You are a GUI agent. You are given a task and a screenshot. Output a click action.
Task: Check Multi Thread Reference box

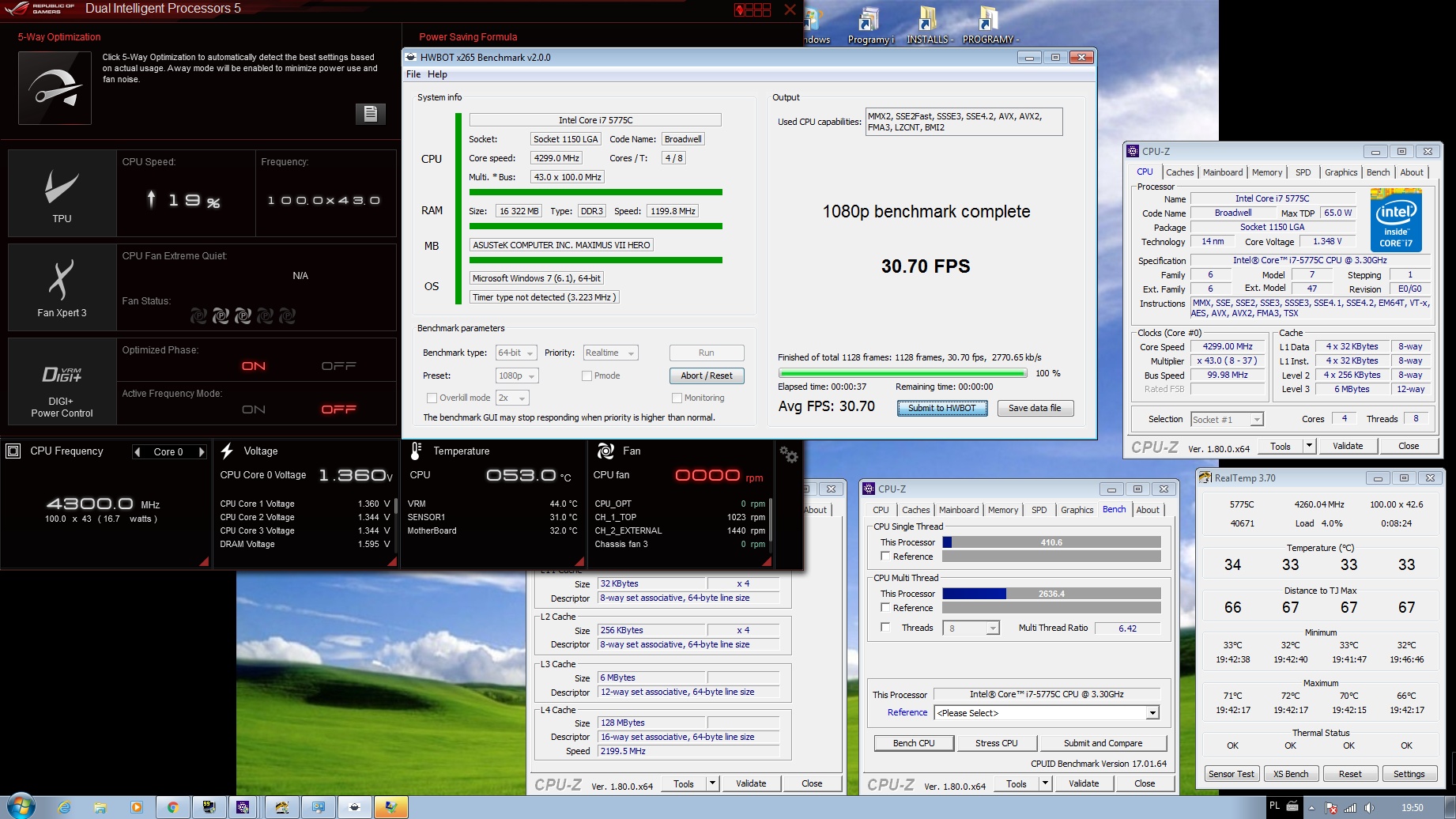pos(885,608)
